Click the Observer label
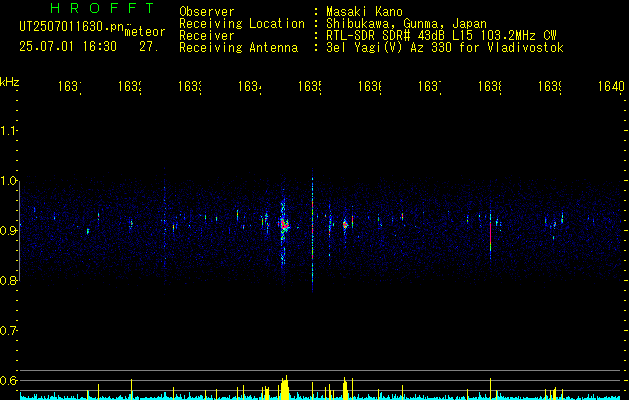This screenshot has height=400, width=629. point(207,12)
